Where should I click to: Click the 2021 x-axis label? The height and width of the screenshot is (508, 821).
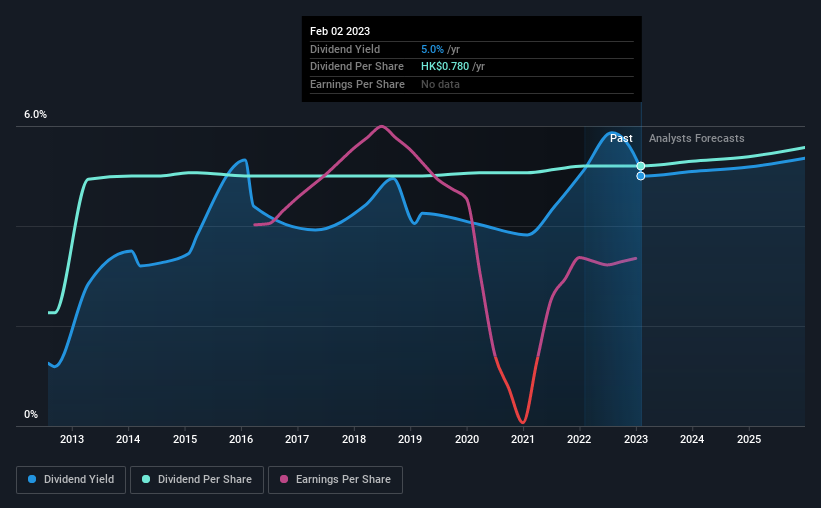523,439
